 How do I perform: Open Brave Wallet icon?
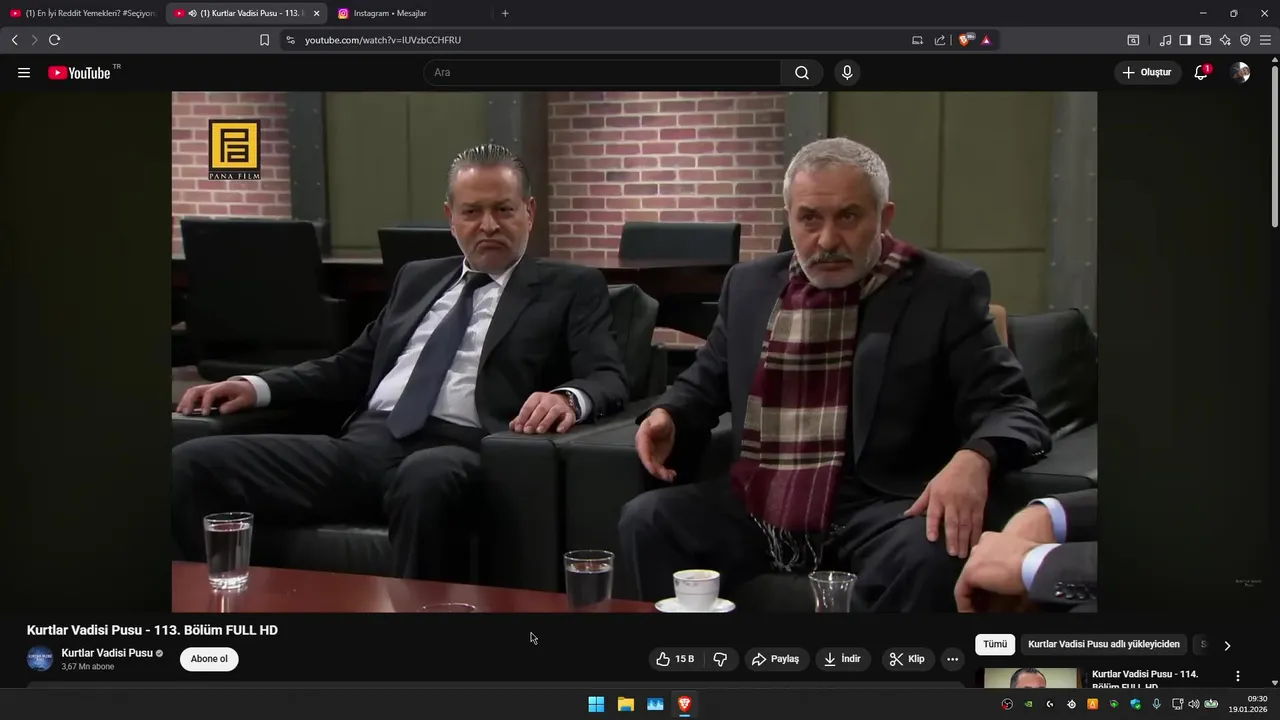1205,40
